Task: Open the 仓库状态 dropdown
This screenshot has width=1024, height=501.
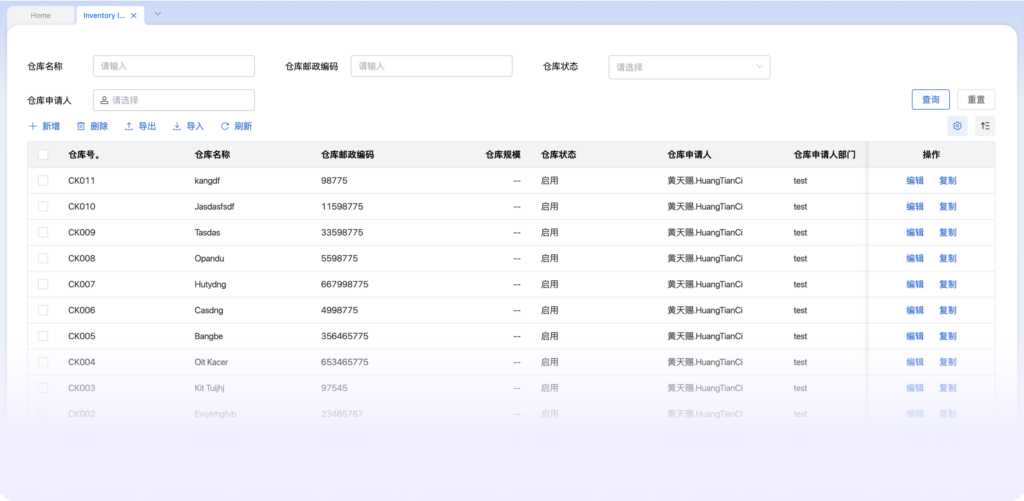Action: coord(689,67)
